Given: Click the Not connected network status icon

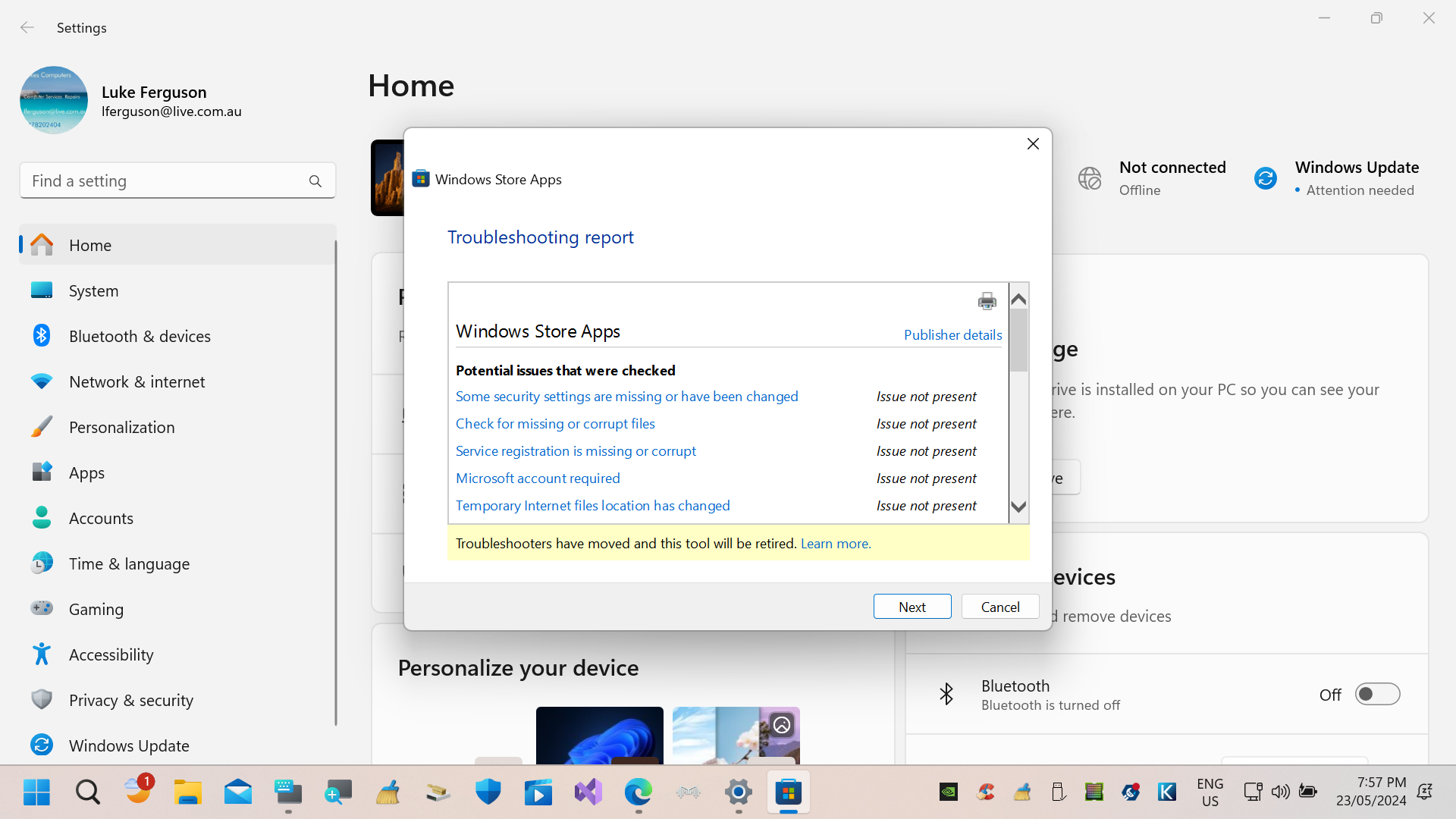Looking at the screenshot, I should click(x=1090, y=178).
